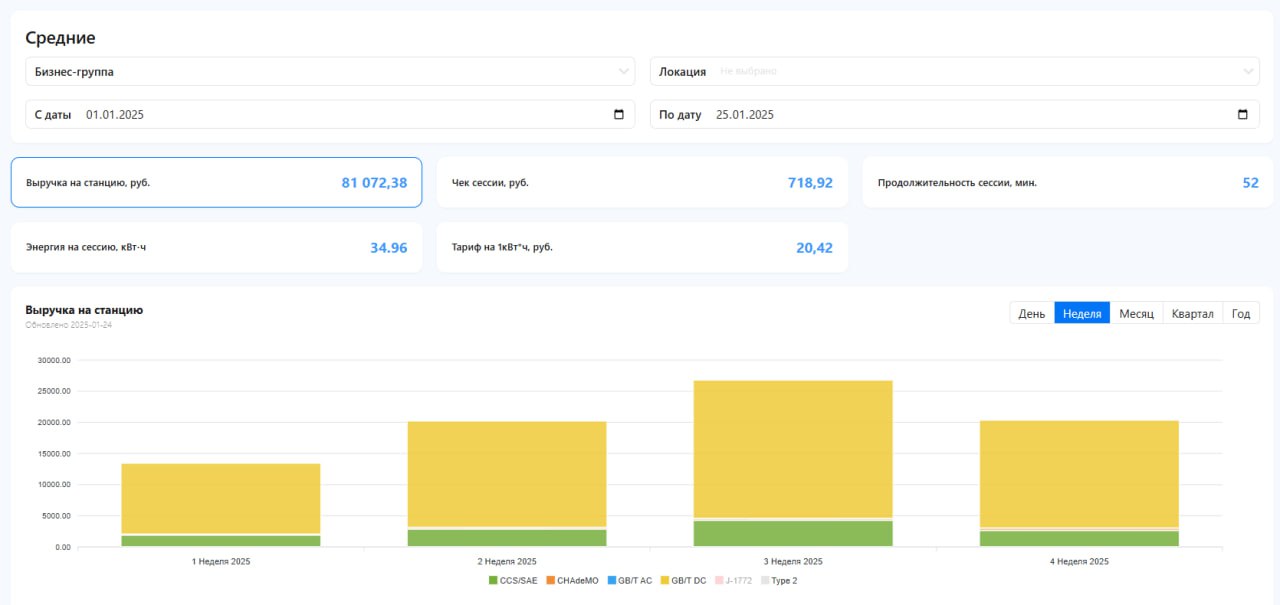Click the '3 Неделя 2025' axis label
This screenshot has width=1280, height=605.
click(793, 561)
